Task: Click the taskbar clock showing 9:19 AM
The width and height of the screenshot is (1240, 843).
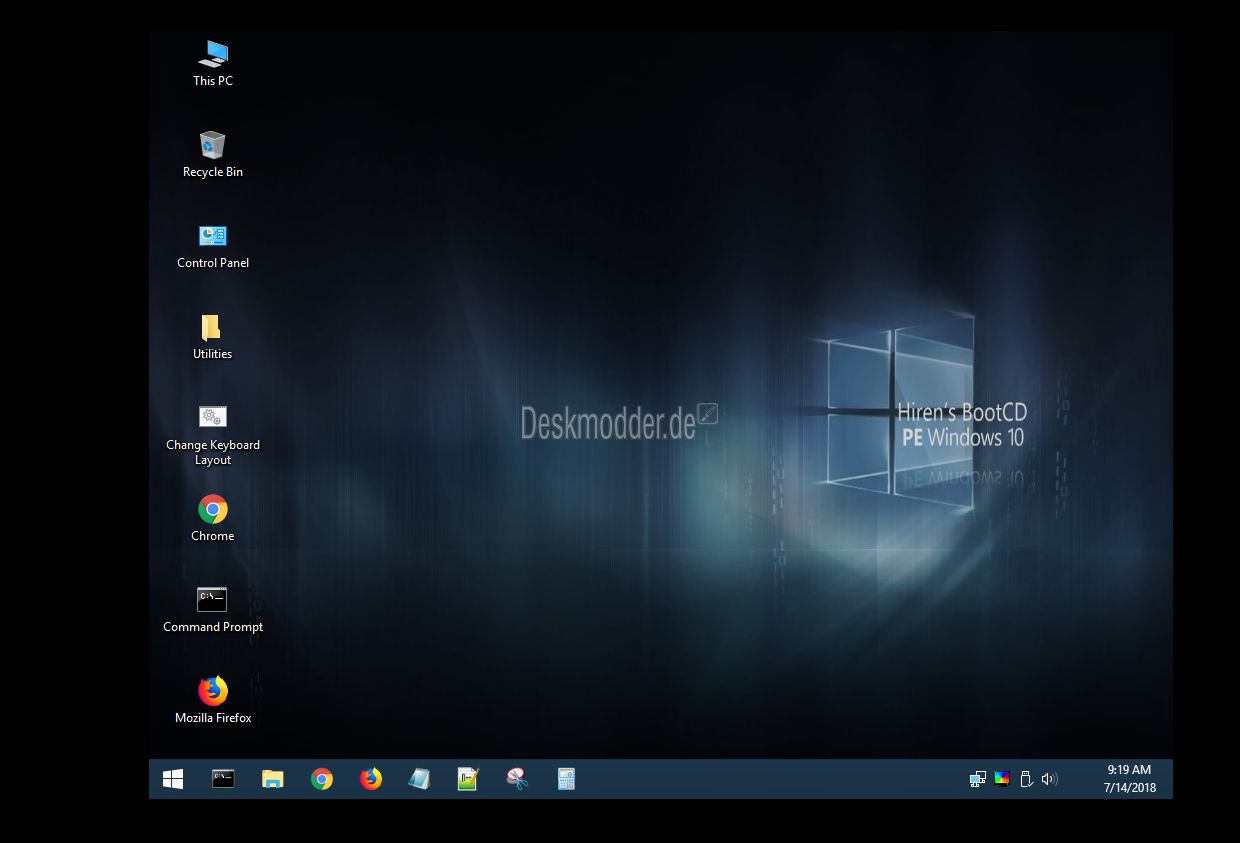Action: point(1129,779)
